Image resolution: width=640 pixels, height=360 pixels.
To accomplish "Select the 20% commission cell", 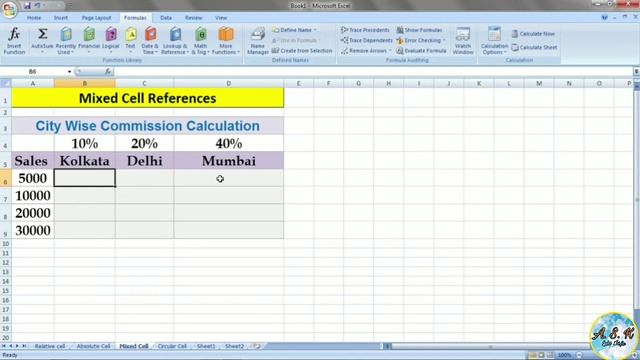I will pos(144,144).
